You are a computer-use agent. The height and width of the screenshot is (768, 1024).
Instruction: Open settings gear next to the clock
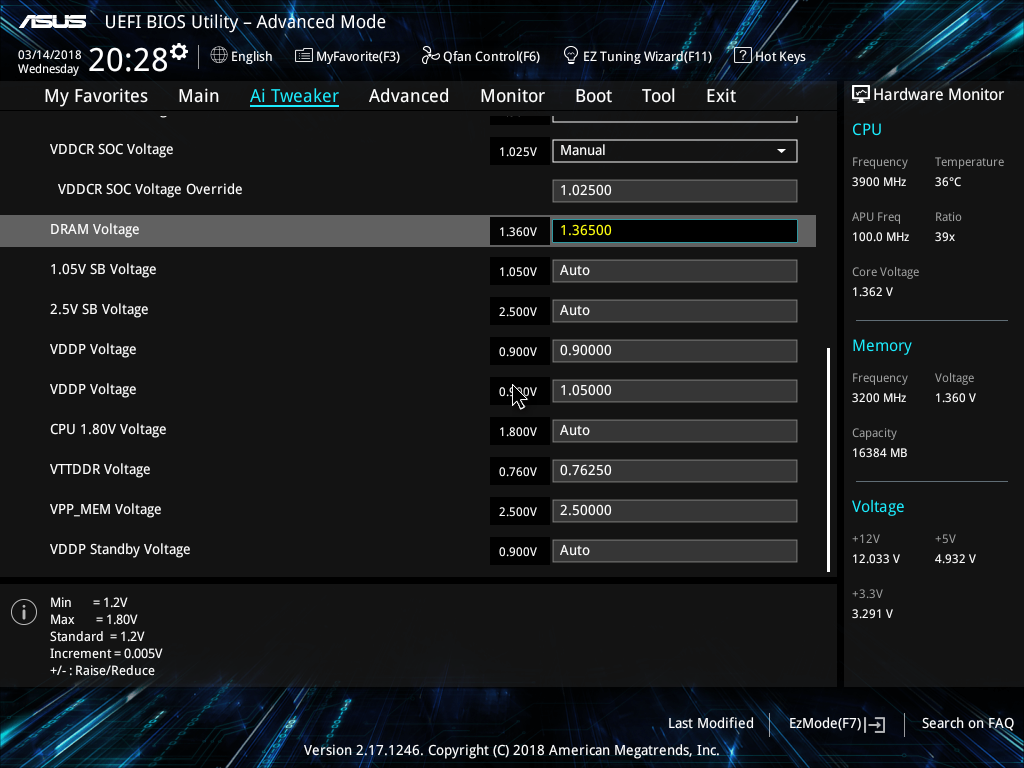point(179,52)
